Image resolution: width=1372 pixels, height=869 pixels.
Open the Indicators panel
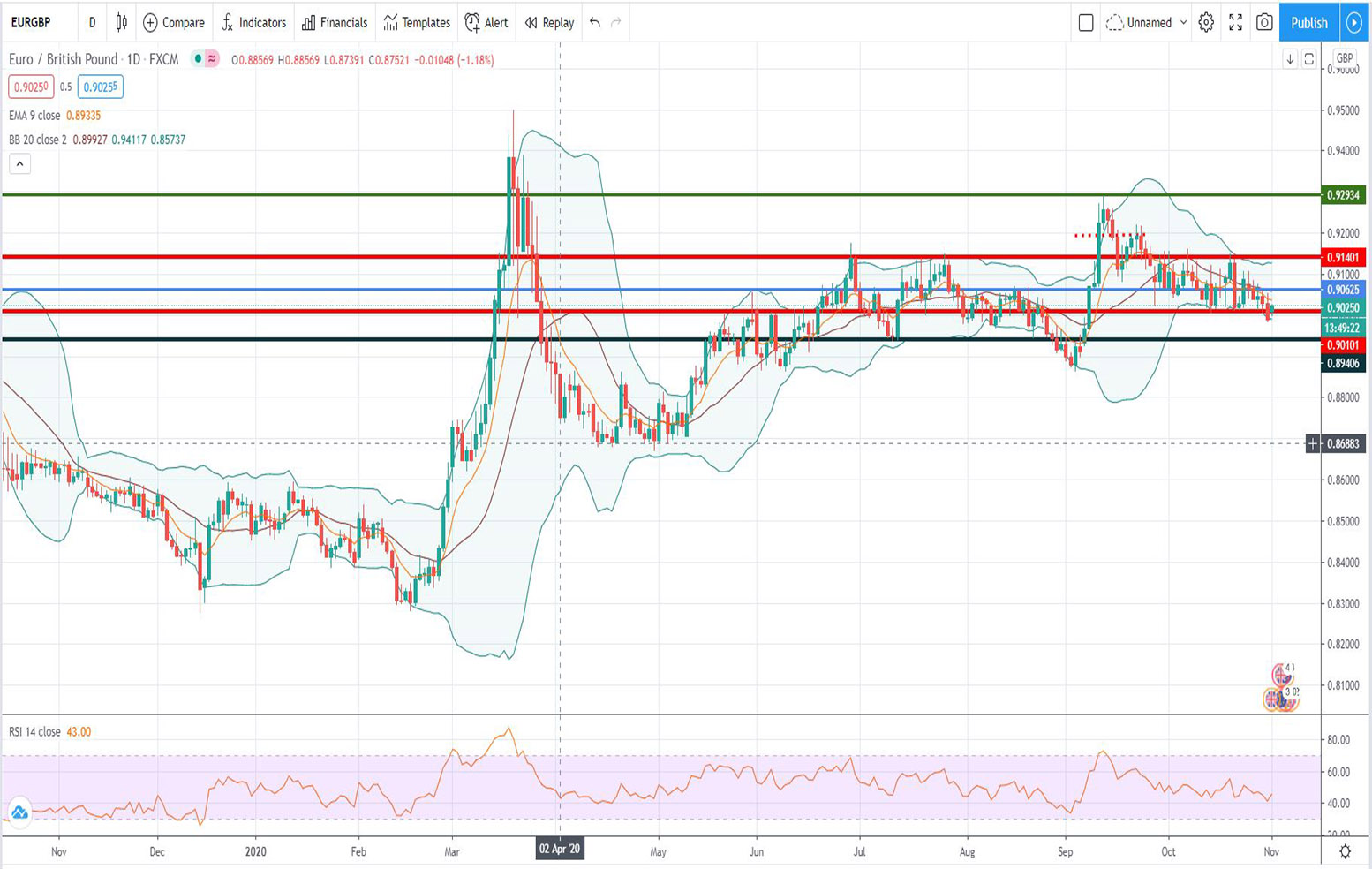pos(254,23)
